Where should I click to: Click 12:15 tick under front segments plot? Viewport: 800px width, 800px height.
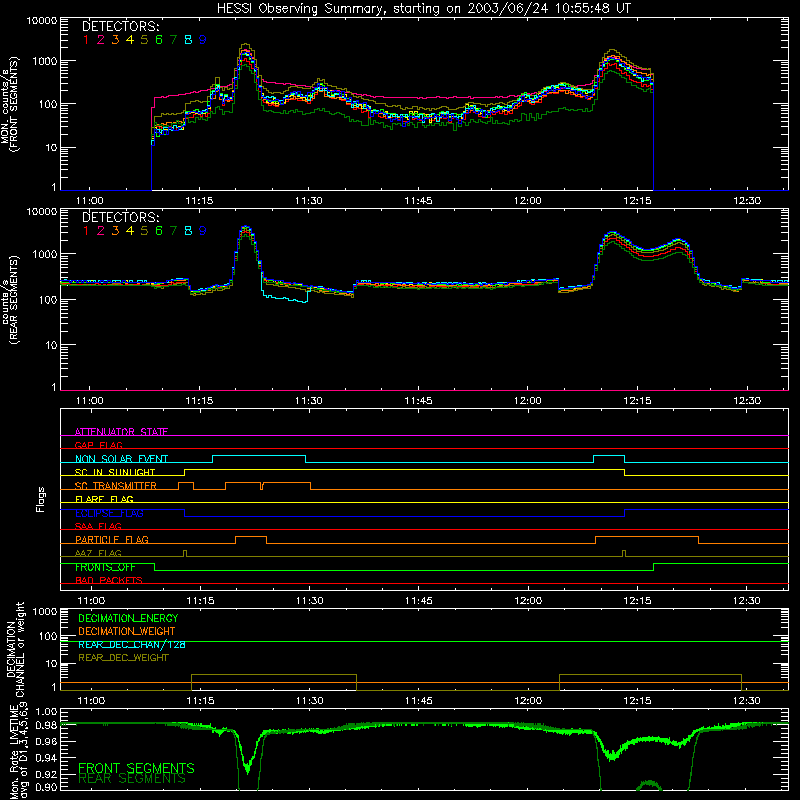tap(637, 201)
